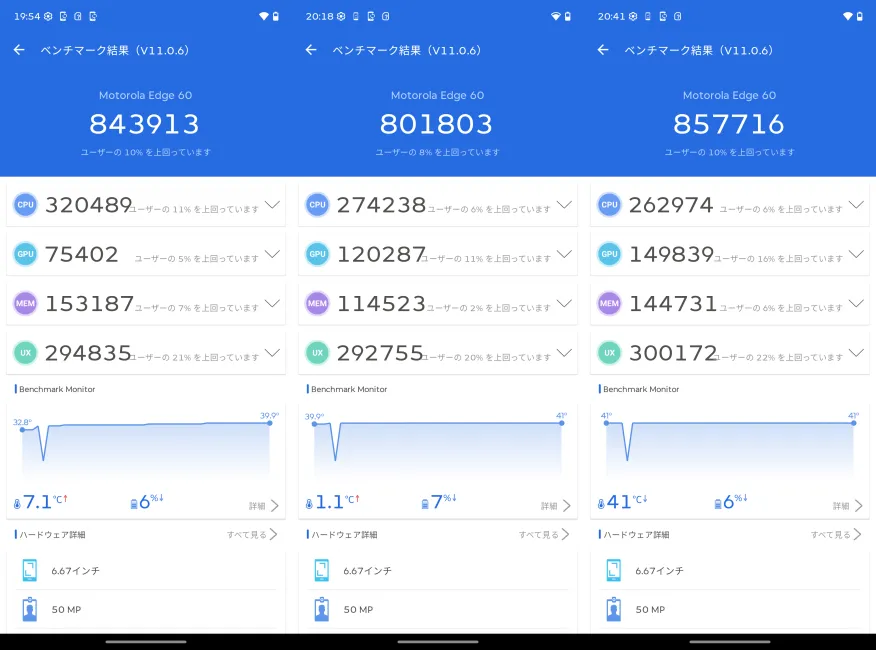Tap すべて見る in 857716 screen
The image size is (876, 650).
tap(836, 534)
